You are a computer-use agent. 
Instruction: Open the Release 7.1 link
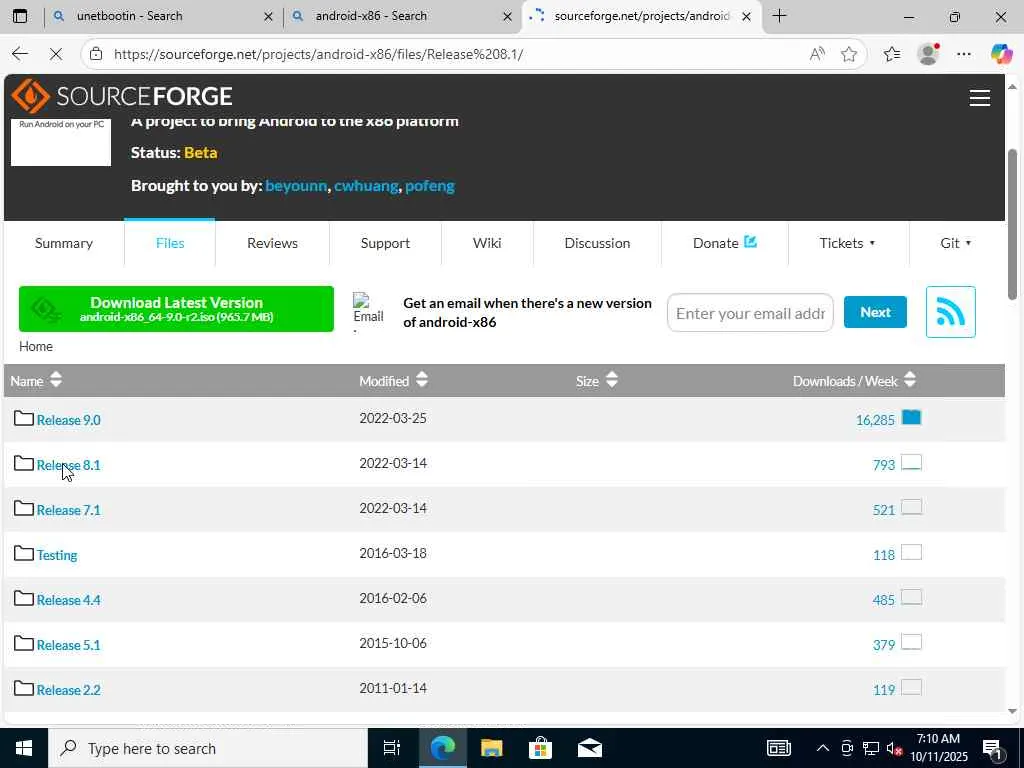click(x=69, y=510)
